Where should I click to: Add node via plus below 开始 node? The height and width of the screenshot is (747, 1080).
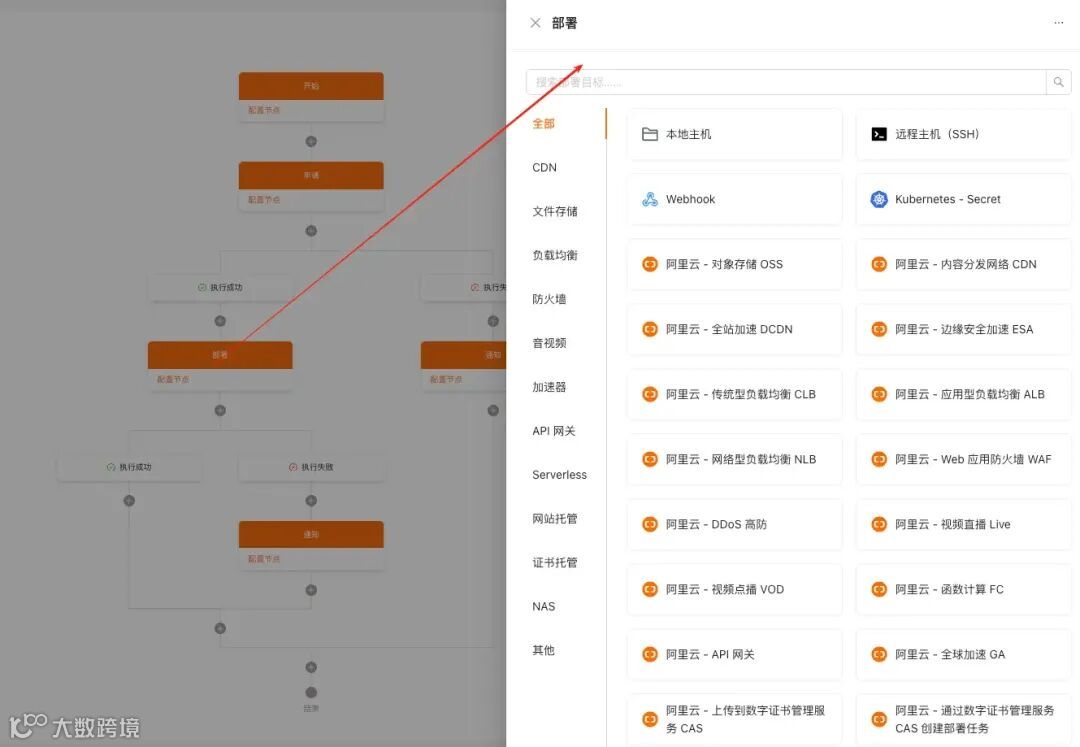pos(311,141)
